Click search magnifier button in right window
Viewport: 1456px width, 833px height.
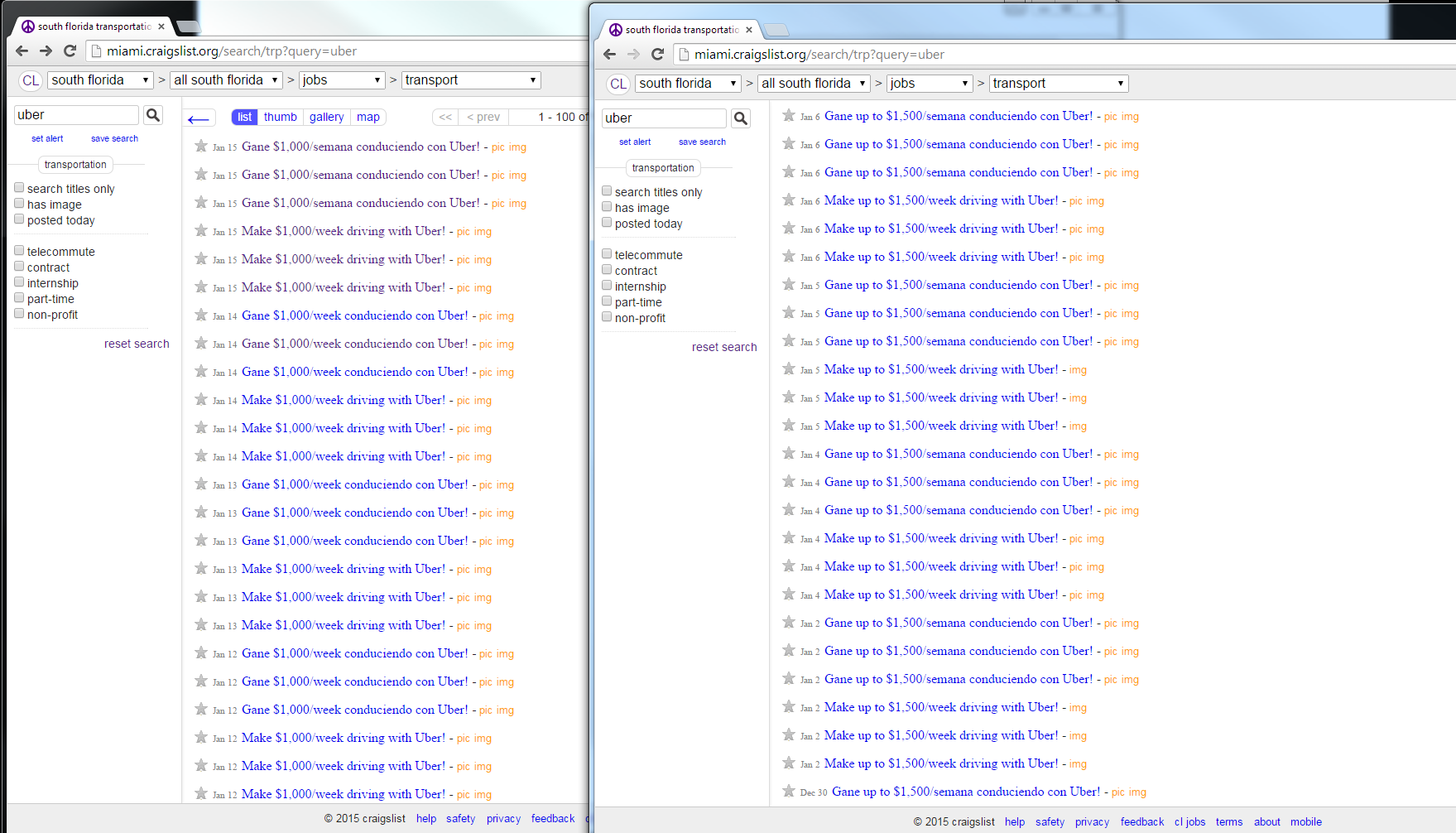(x=741, y=118)
